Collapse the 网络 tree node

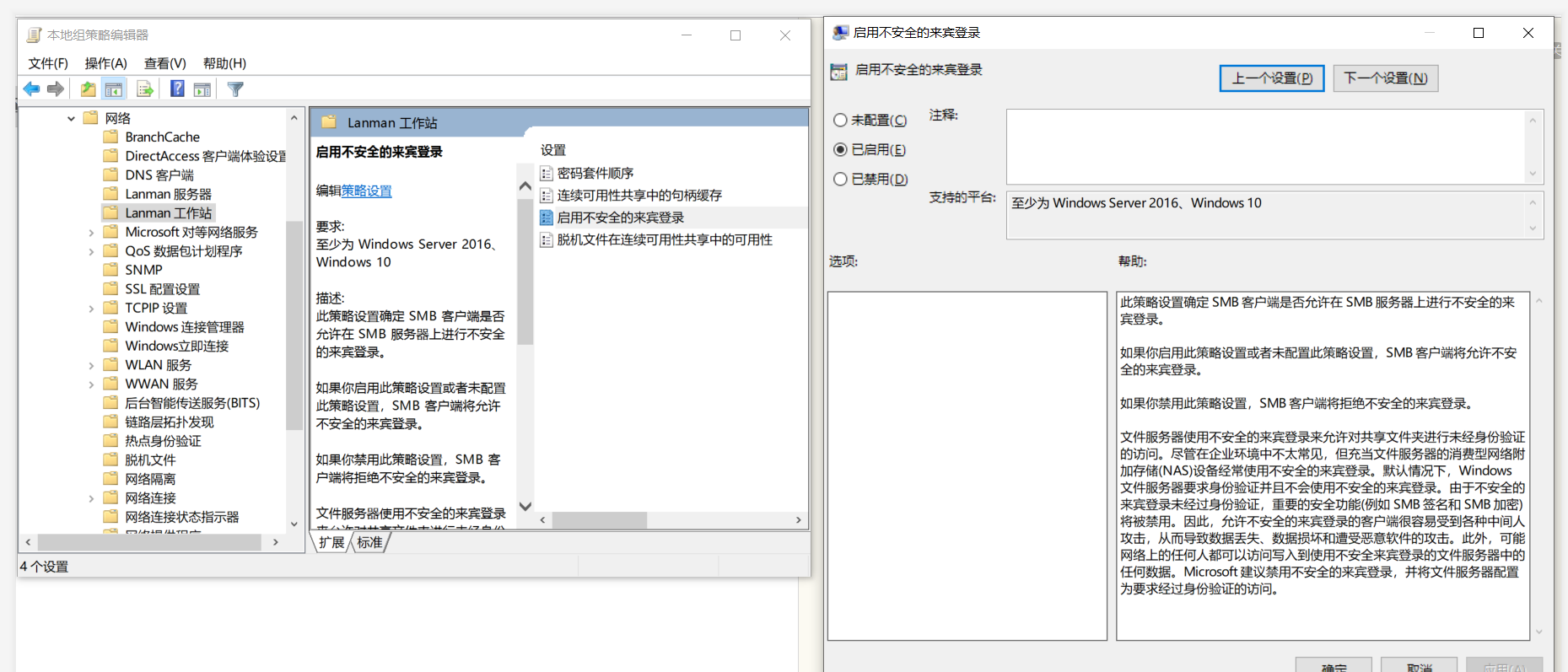(72, 119)
